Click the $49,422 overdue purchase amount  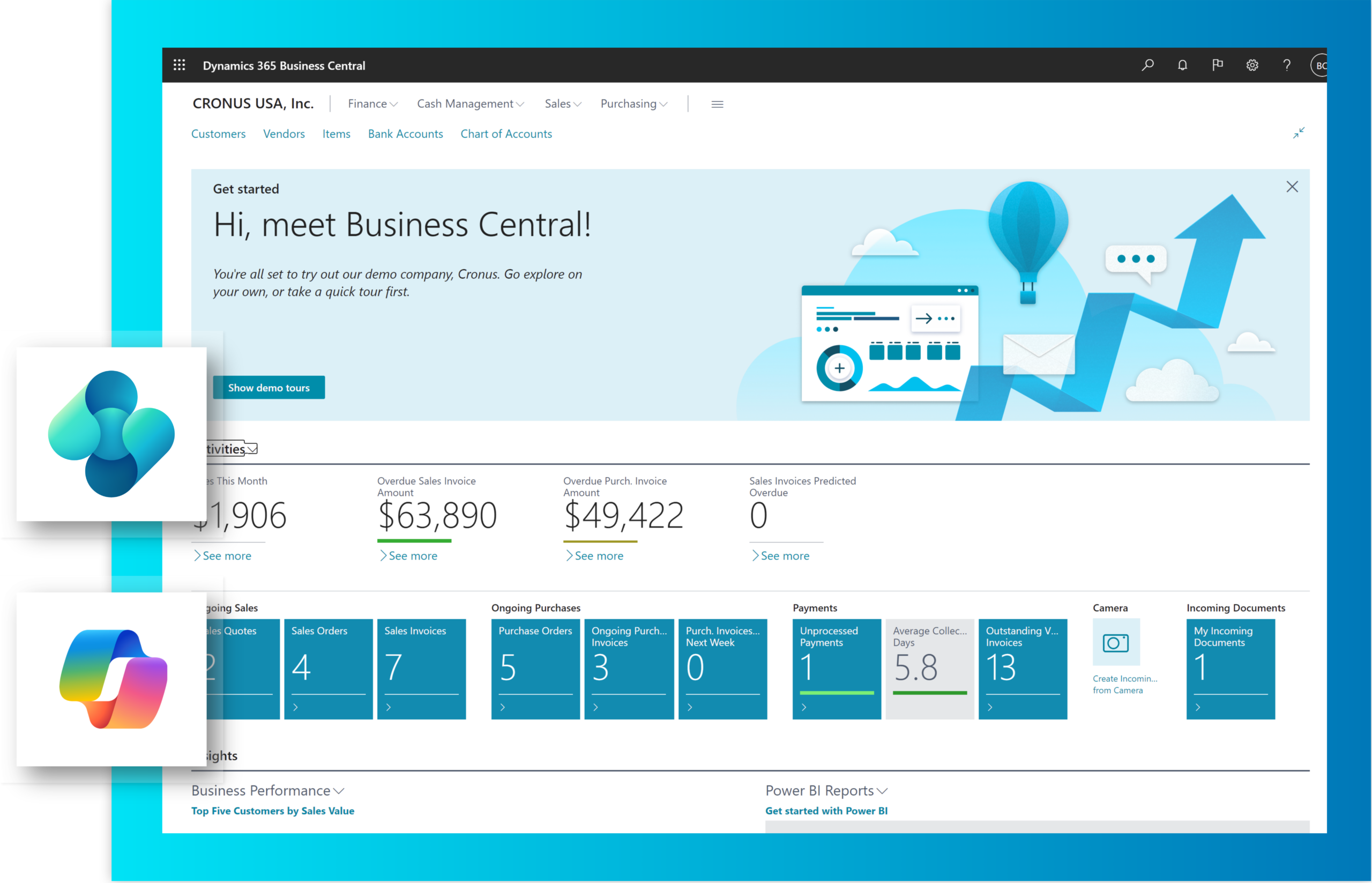tap(623, 515)
